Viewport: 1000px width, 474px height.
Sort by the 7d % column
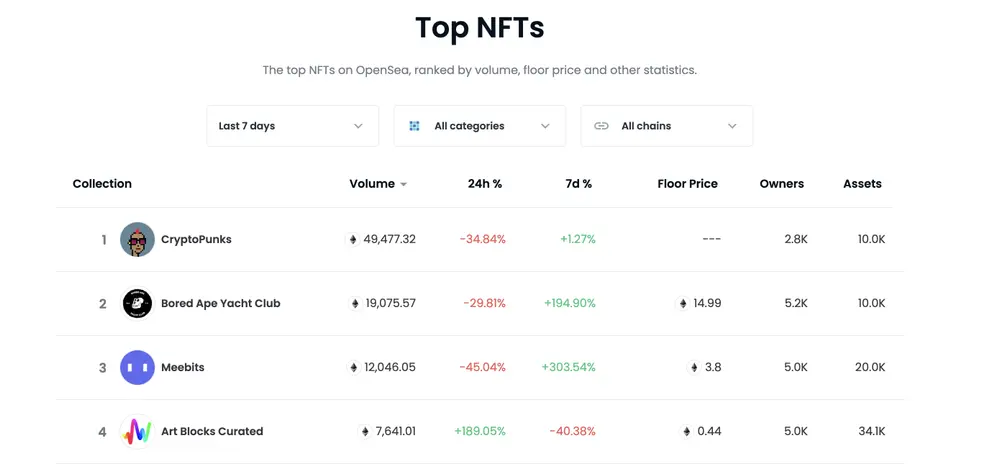pyautogui.click(x=578, y=184)
